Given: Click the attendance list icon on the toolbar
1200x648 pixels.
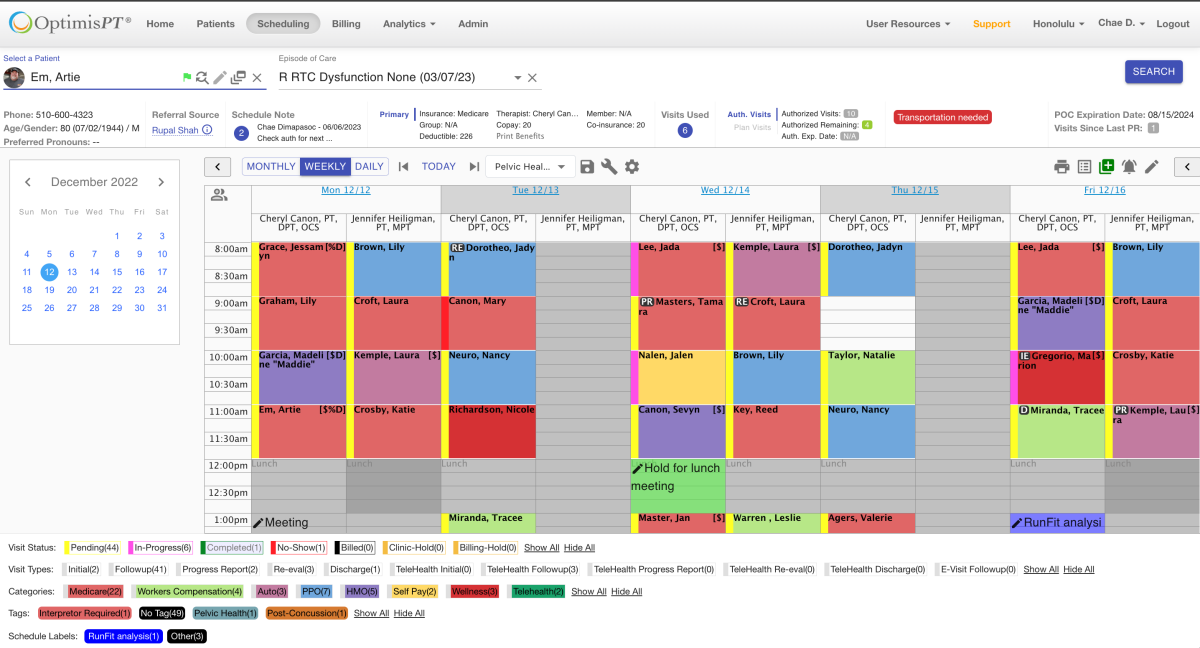Looking at the screenshot, I should click(1083, 167).
